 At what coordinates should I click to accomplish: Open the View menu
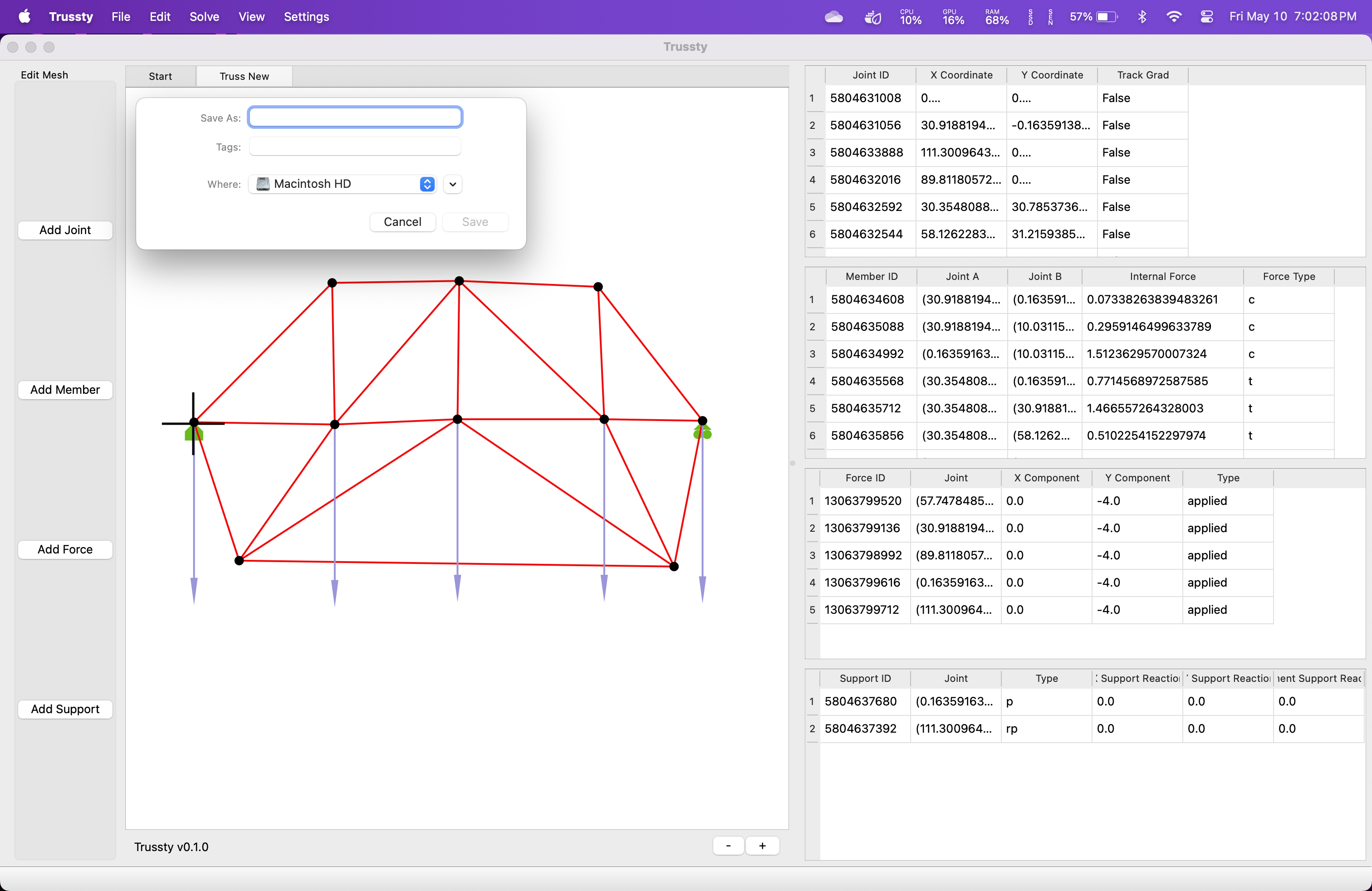point(252,17)
